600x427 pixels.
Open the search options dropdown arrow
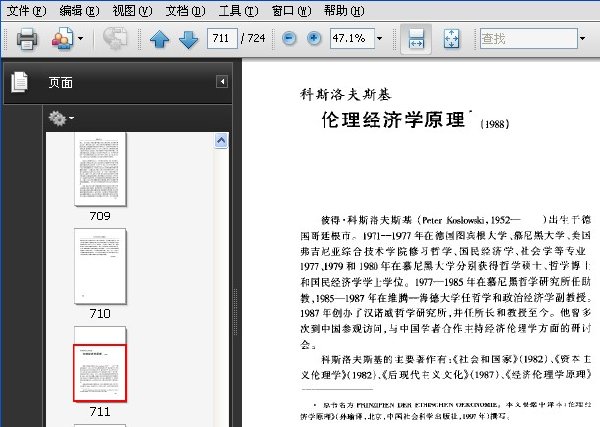tap(582, 38)
